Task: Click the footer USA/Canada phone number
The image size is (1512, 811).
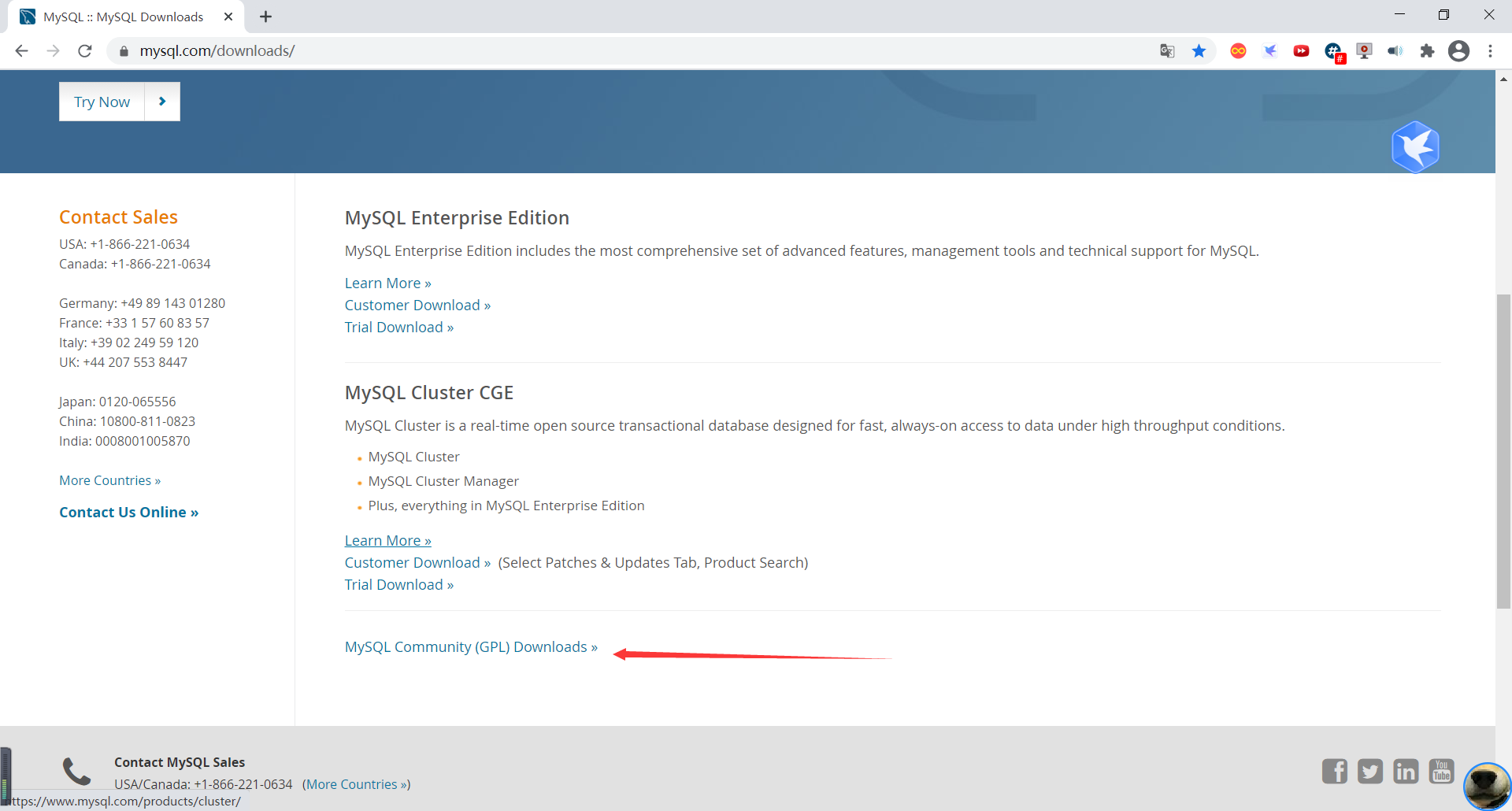Action: 203,785
